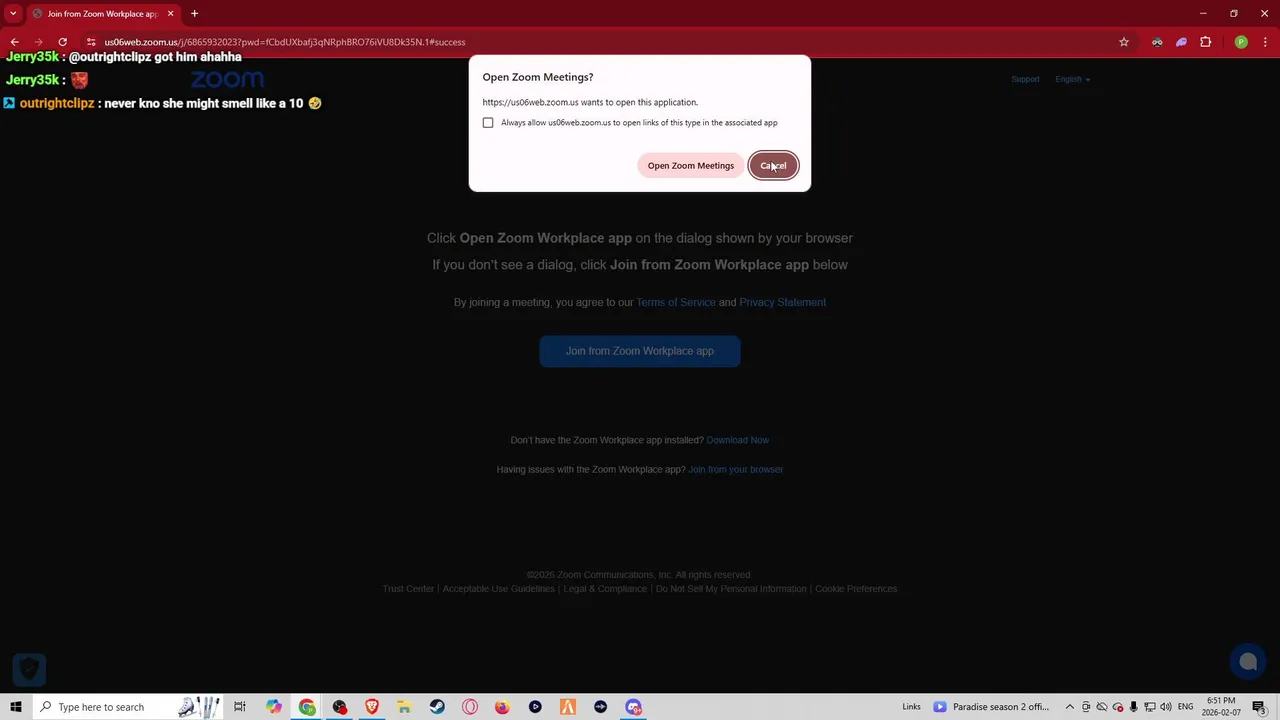The image size is (1280, 720).
Task: Click Join from Zoom Workplace app button
Action: tap(640, 351)
